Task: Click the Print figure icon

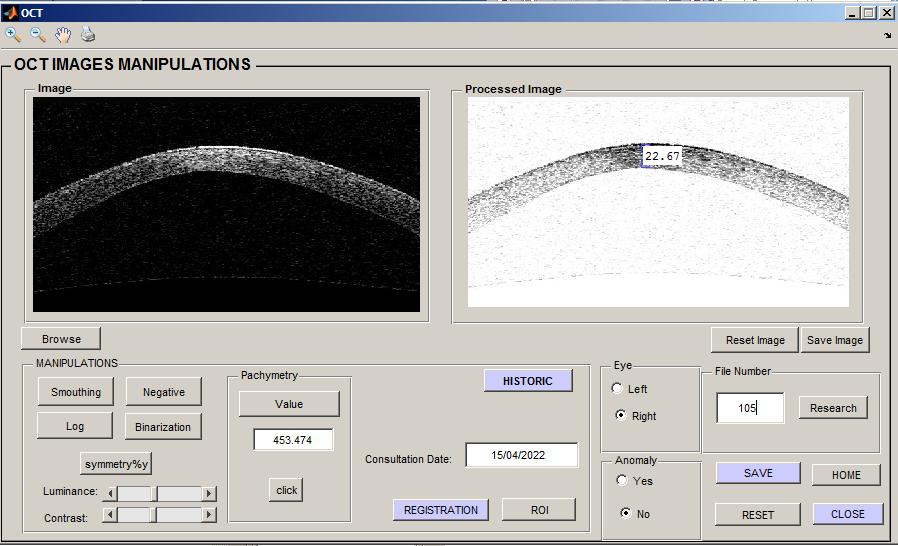Action: (88, 35)
